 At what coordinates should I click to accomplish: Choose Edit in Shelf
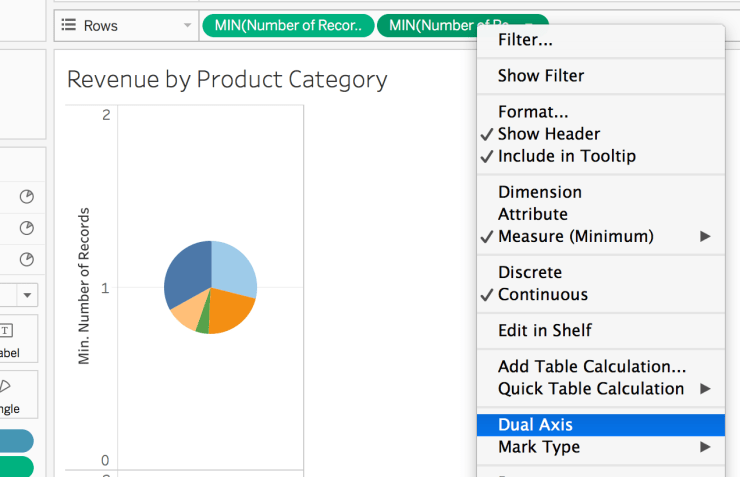tap(545, 330)
